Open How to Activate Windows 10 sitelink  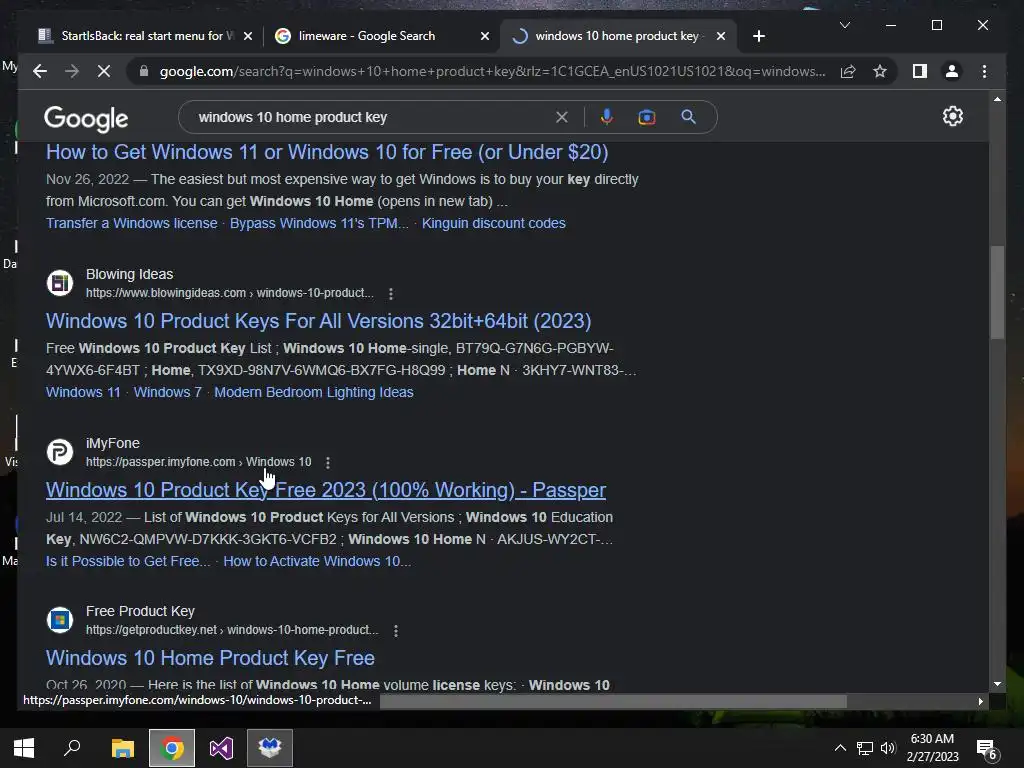(317, 562)
